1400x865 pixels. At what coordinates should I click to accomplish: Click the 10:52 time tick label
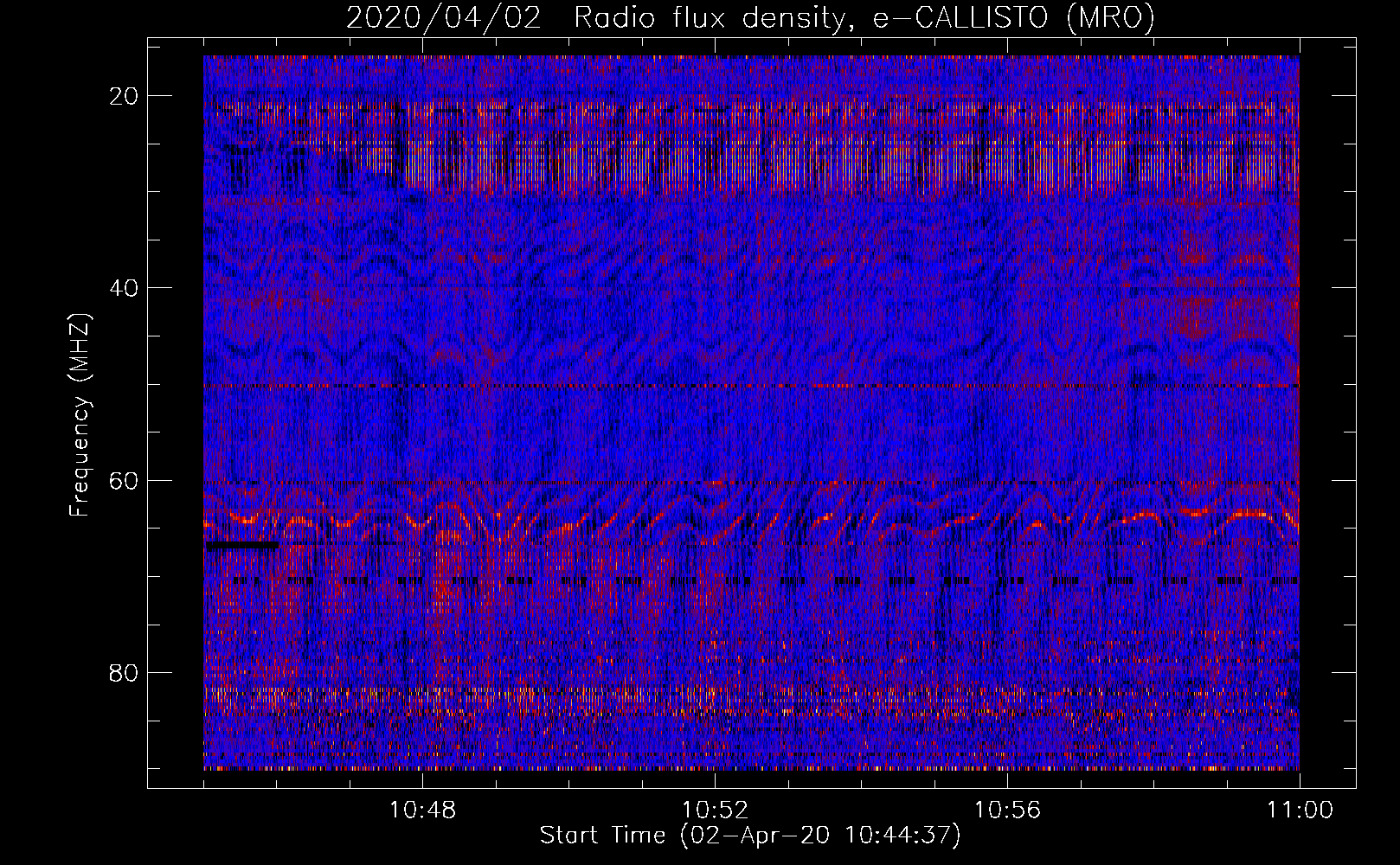pos(715,811)
